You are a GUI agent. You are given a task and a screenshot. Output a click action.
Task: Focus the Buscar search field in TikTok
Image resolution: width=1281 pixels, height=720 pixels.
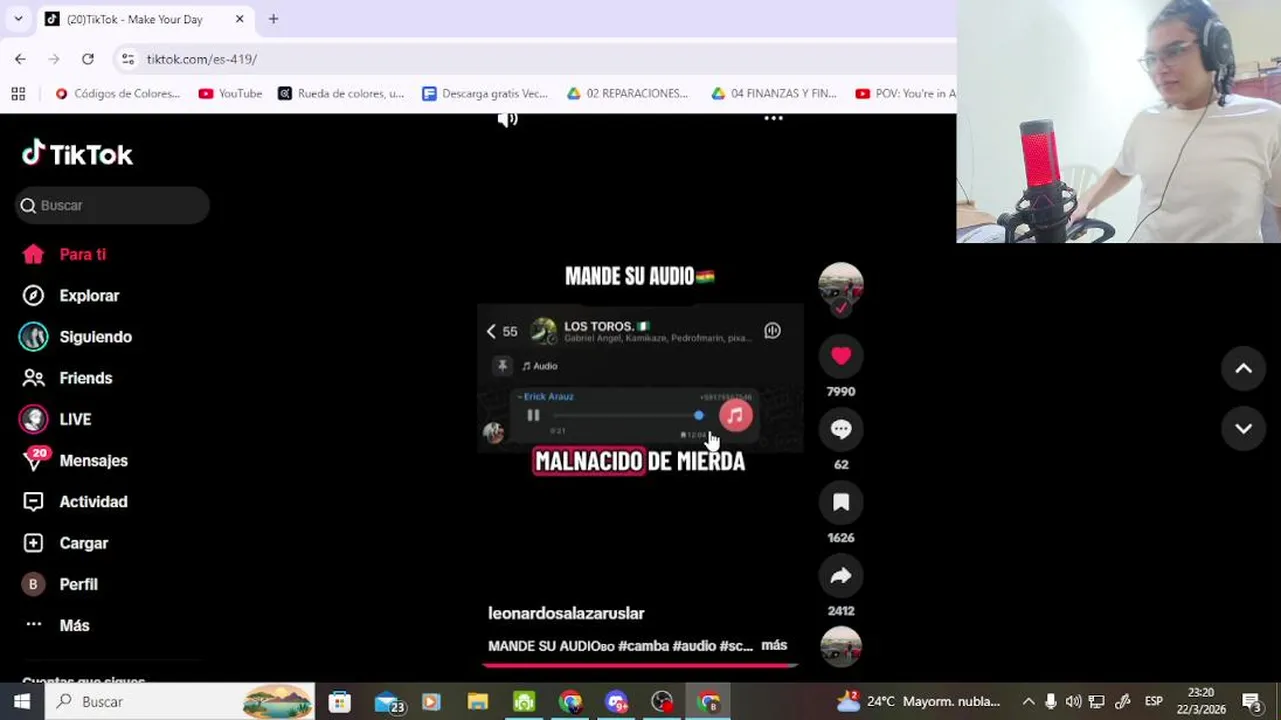tap(112, 205)
